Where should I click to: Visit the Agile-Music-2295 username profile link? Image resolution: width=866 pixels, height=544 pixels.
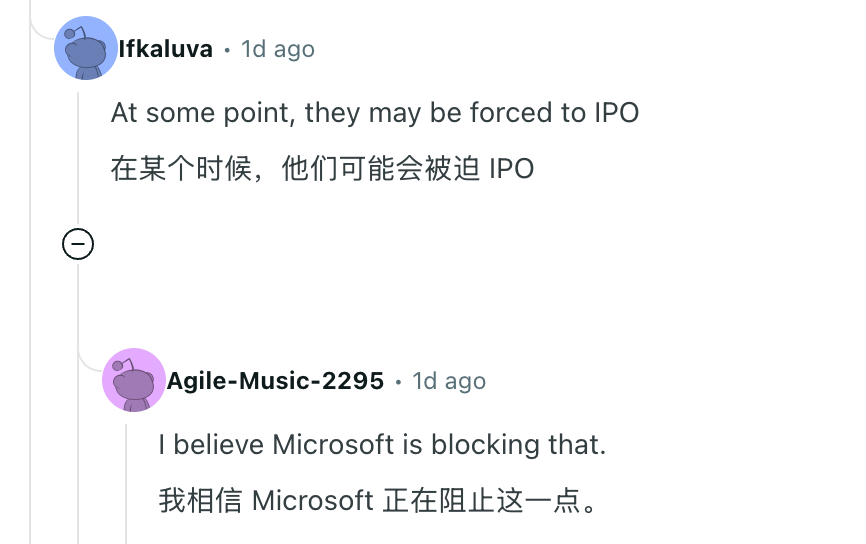(x=275, y=381)
